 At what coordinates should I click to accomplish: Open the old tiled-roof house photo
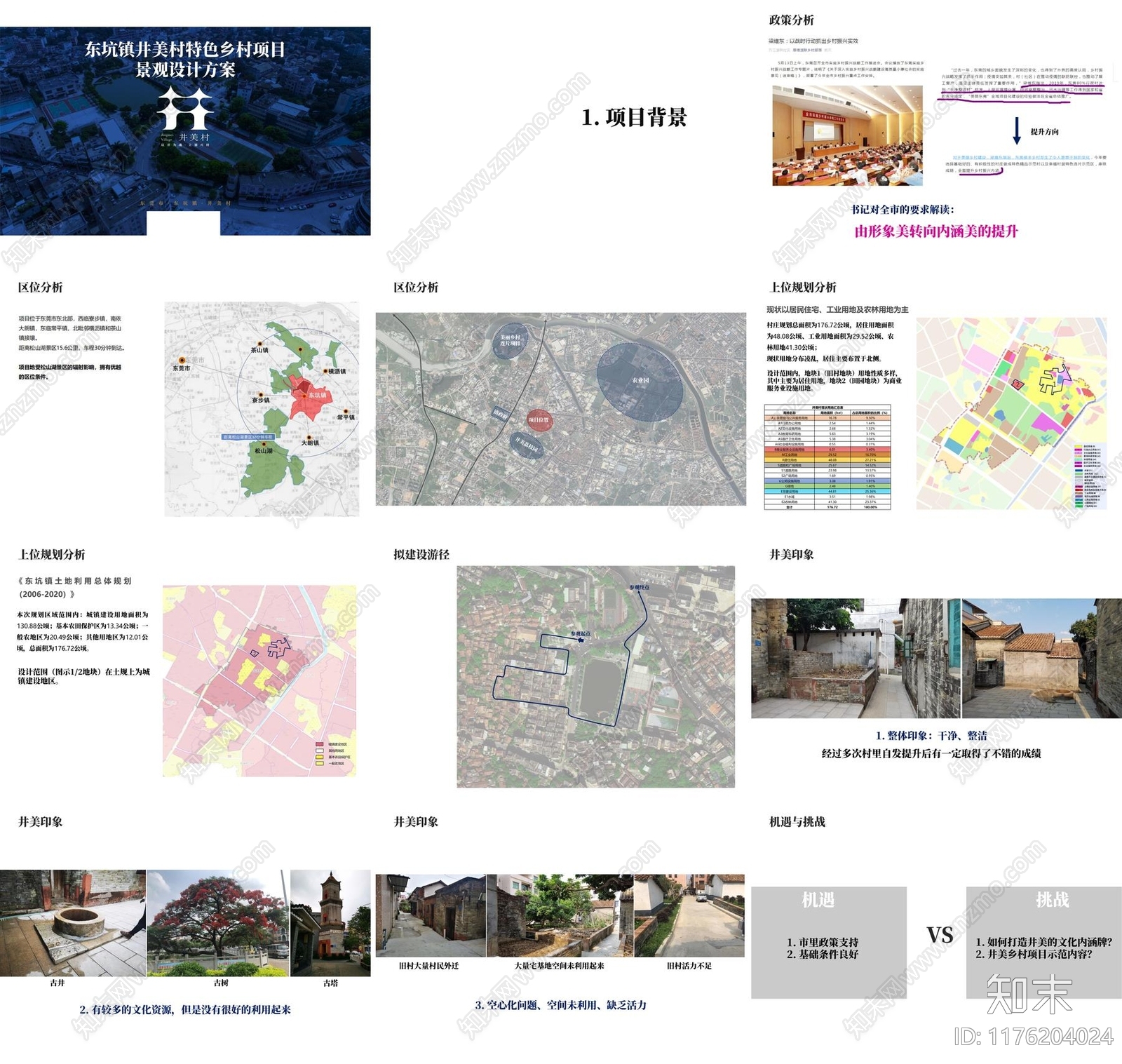(x=1041, y=658)
